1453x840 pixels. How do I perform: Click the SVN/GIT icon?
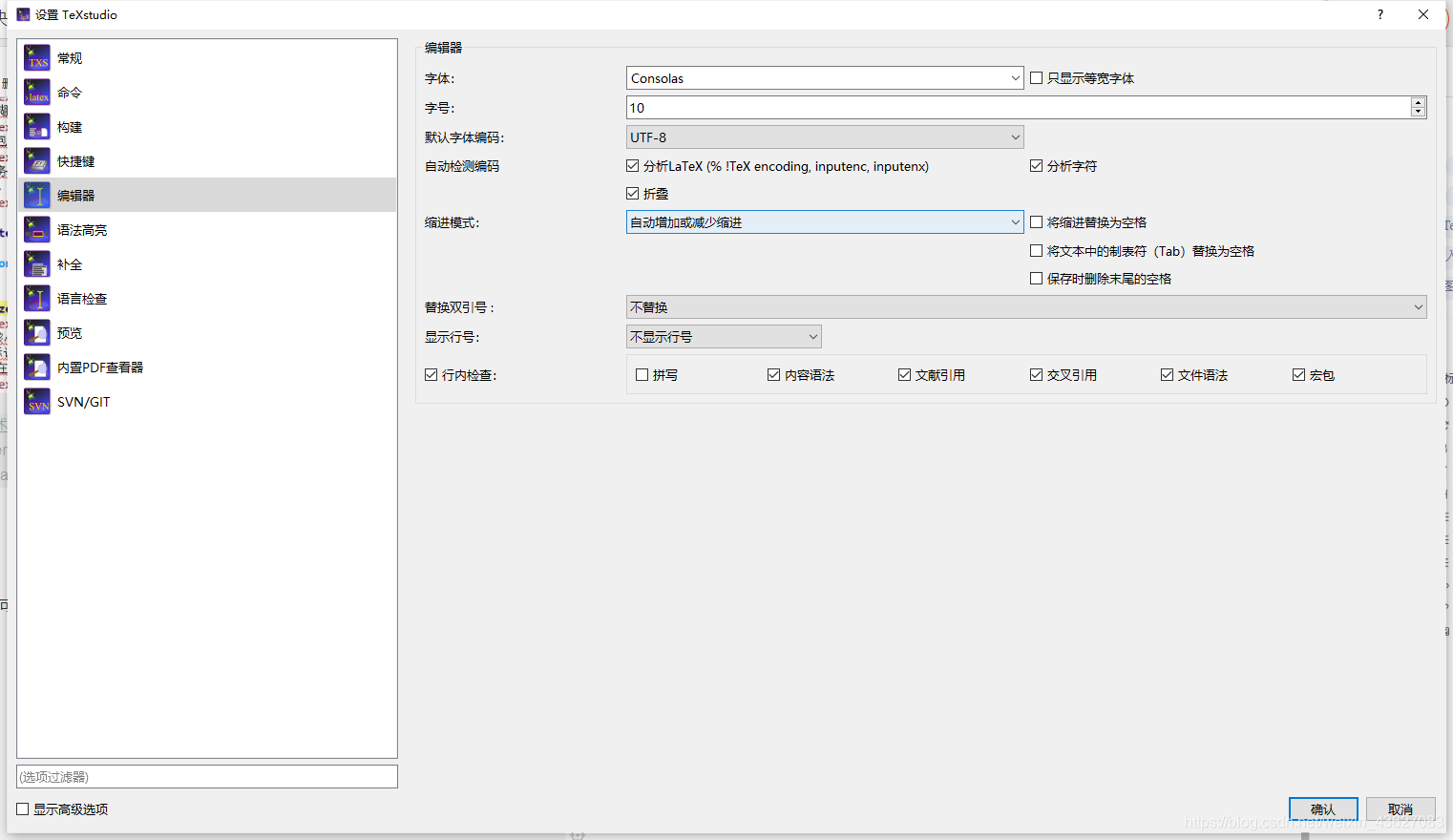37,402
